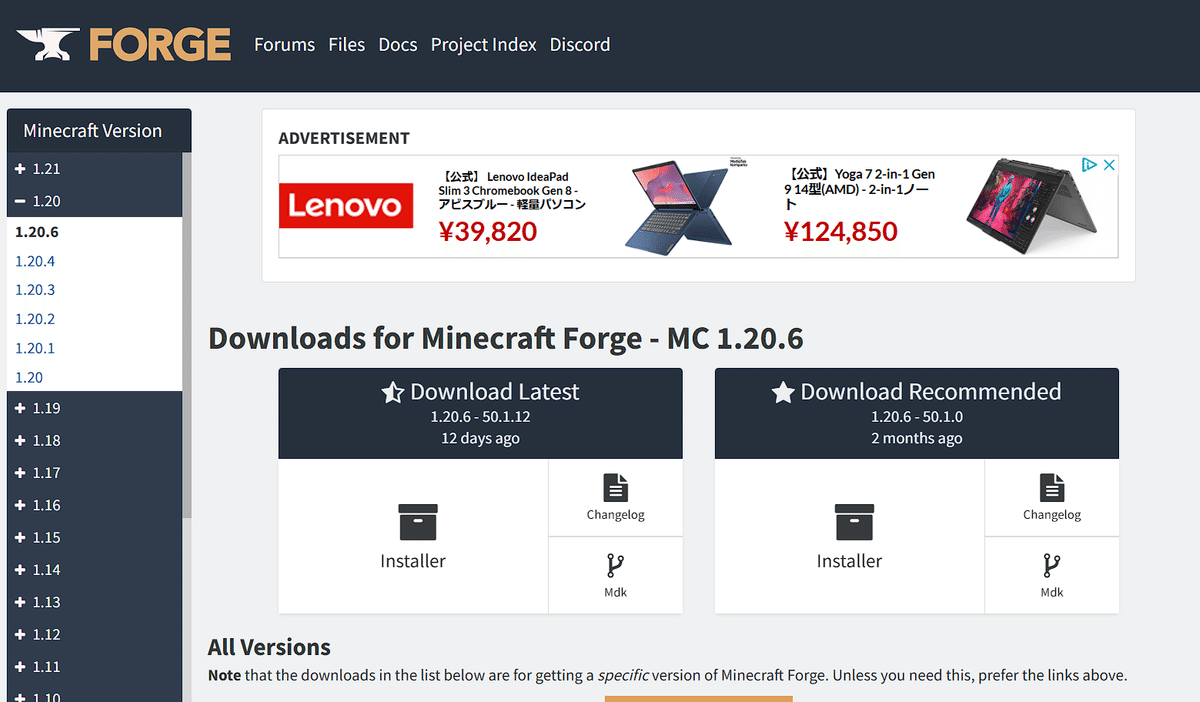
Task: Click Mdk branch icon under Download Latest
Action: (x=616, y=566)
